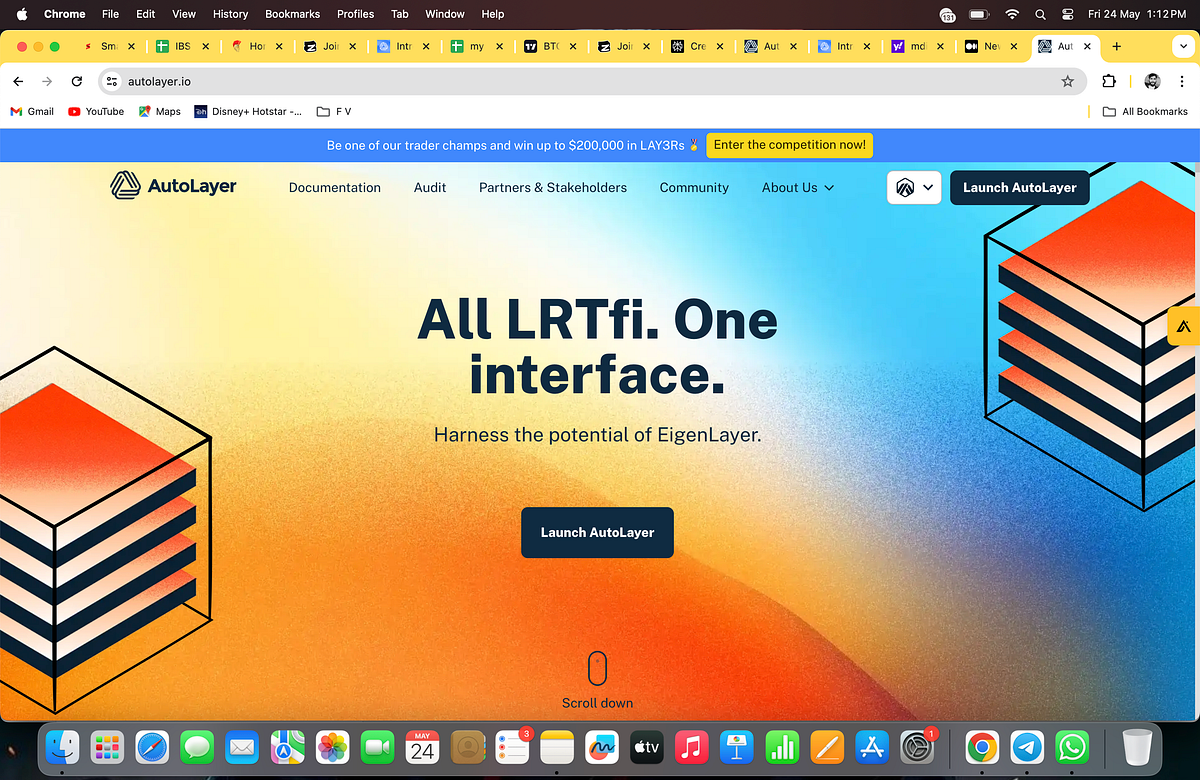Bookmark this page via the star icon
This screenshot has height=780, width=1200.
(x=1068, y=81)
